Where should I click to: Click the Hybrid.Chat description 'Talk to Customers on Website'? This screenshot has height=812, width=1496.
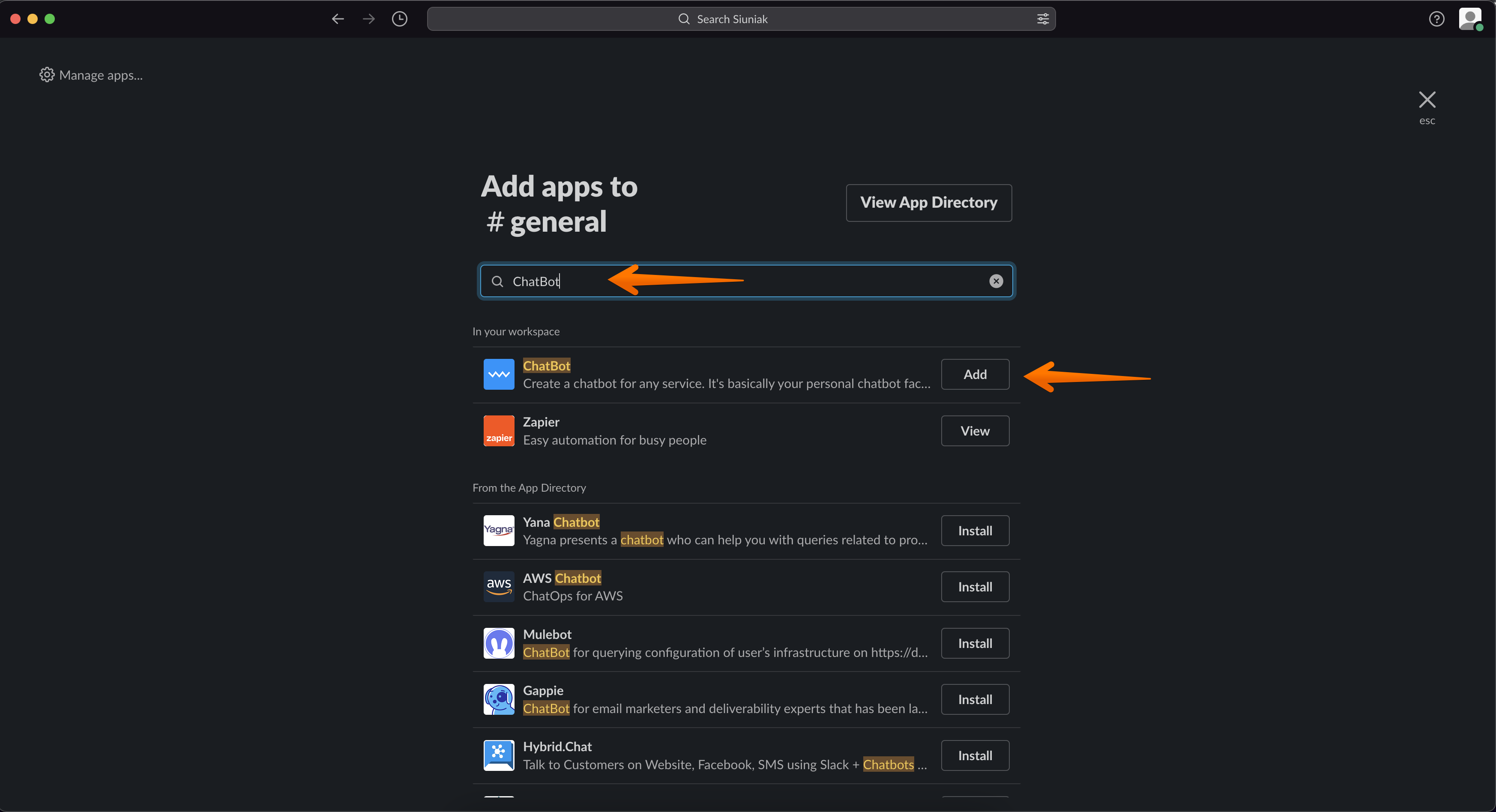pos(725,765)
